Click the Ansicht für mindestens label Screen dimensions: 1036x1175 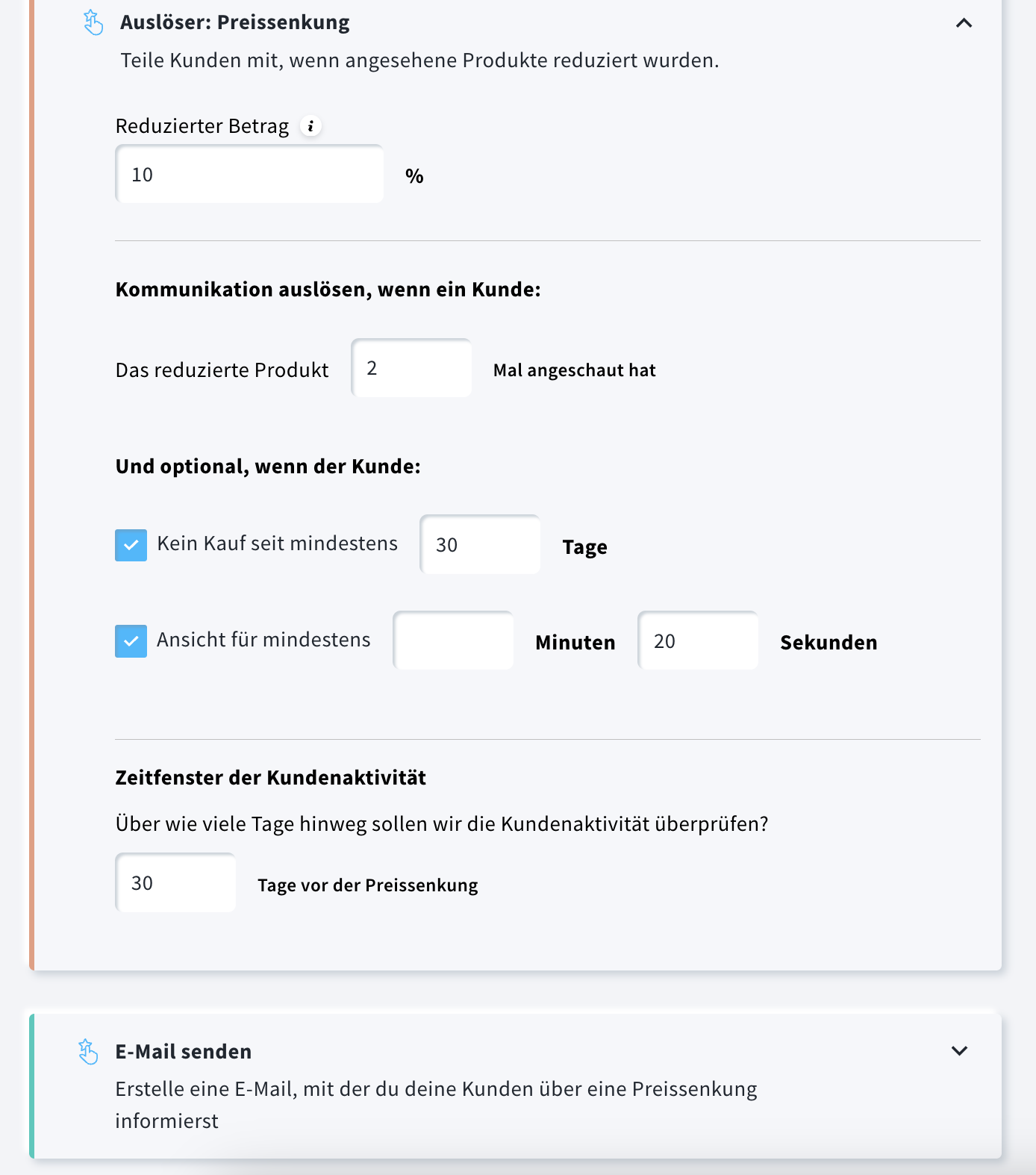pyautogui.click(x=263, y=640)
